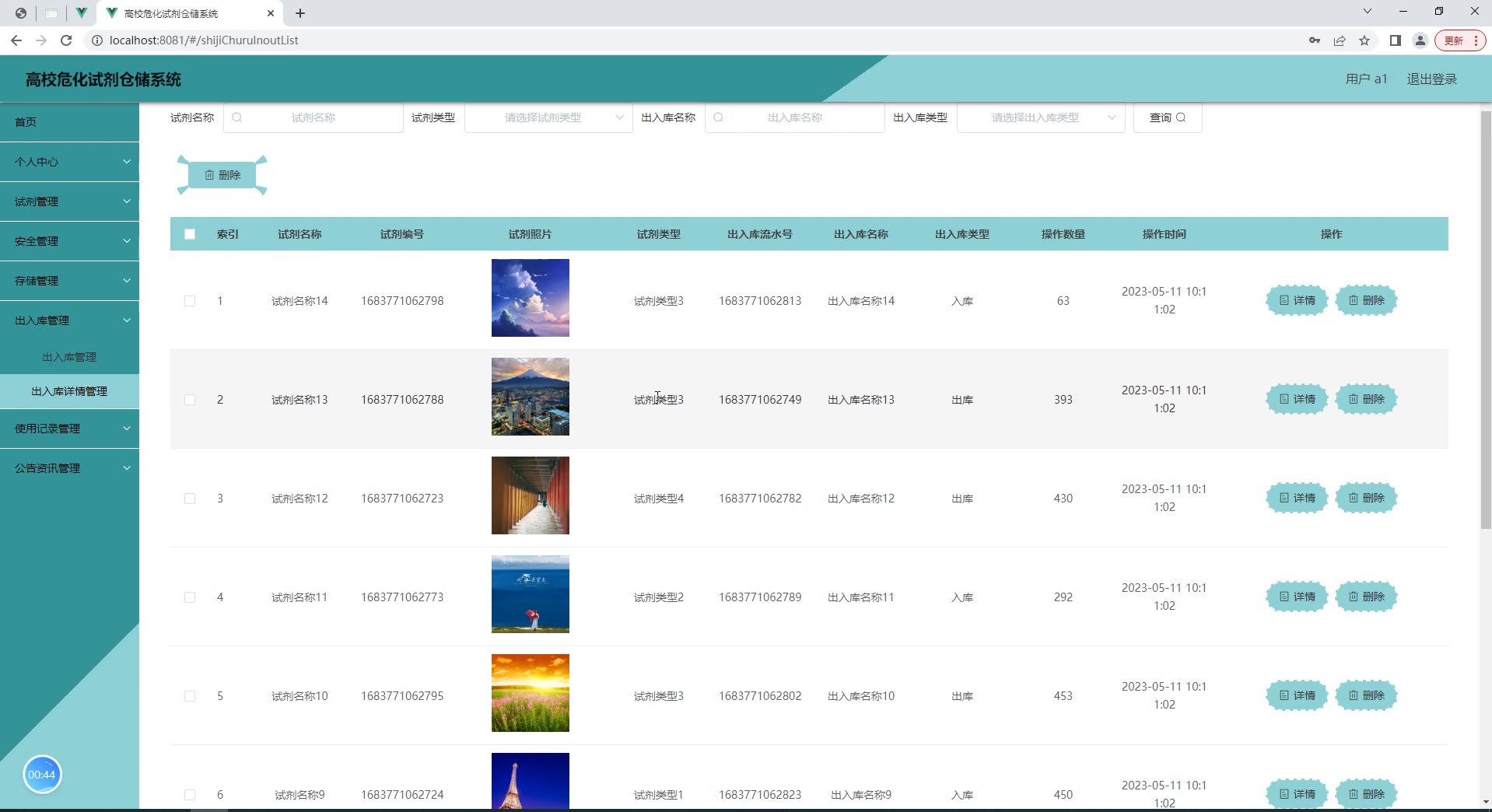Click 退出登录 to log out
Image resolution: width=1492 pixels, height=812 pixels.
click(1431, 79)
